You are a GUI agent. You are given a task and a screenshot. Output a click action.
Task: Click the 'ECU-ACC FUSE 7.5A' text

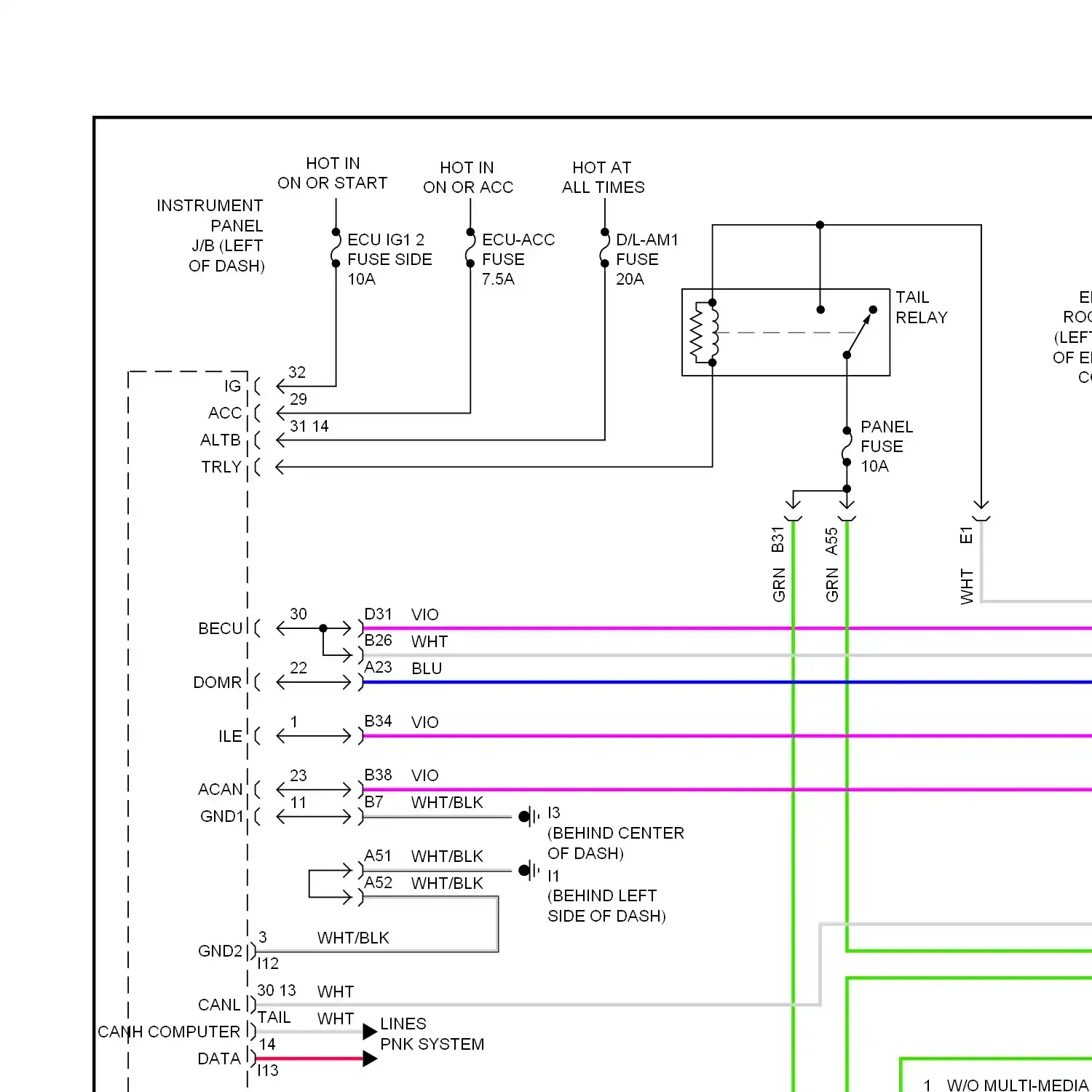(518, 259)
